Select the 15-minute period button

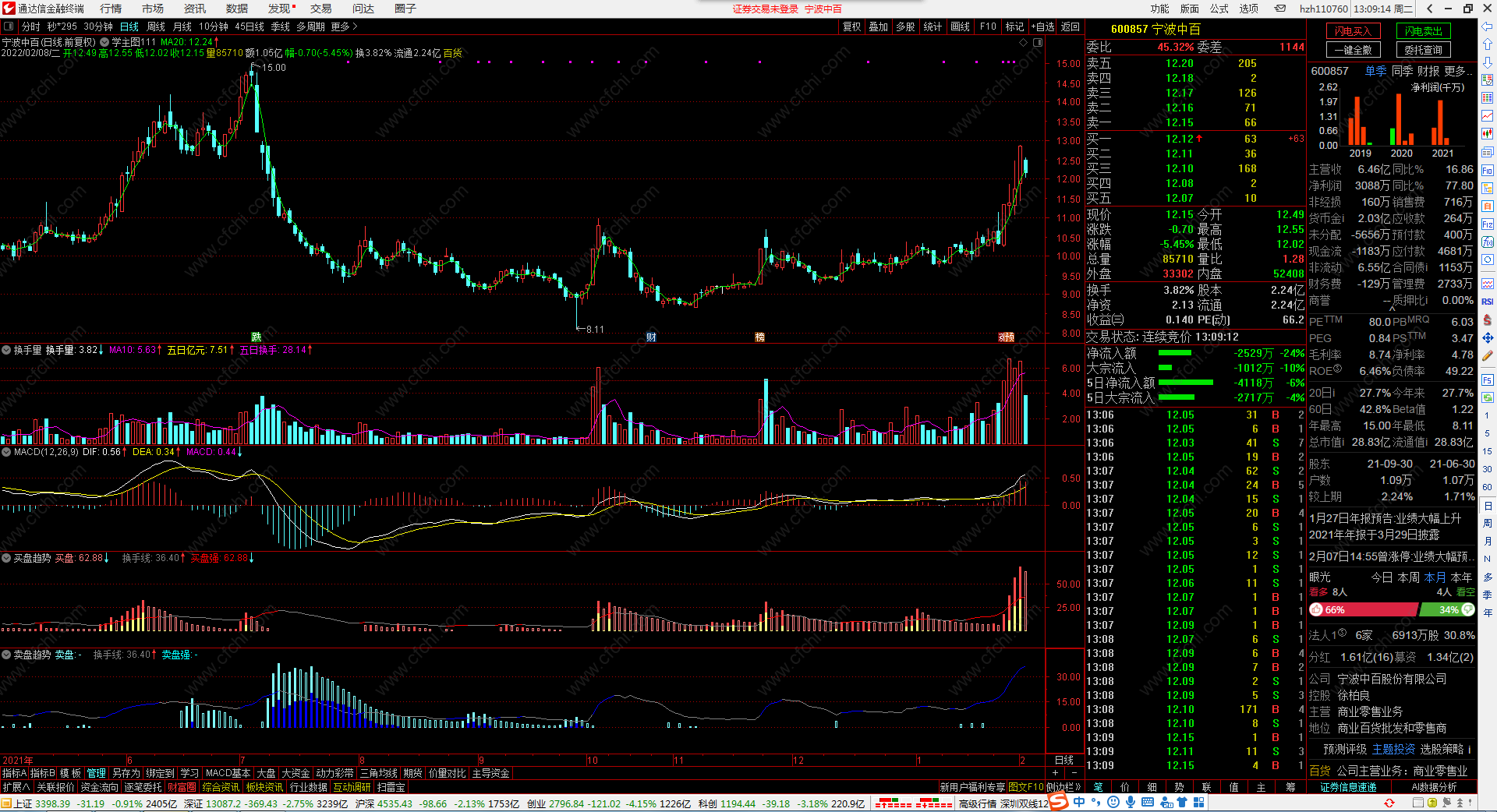1487,451
